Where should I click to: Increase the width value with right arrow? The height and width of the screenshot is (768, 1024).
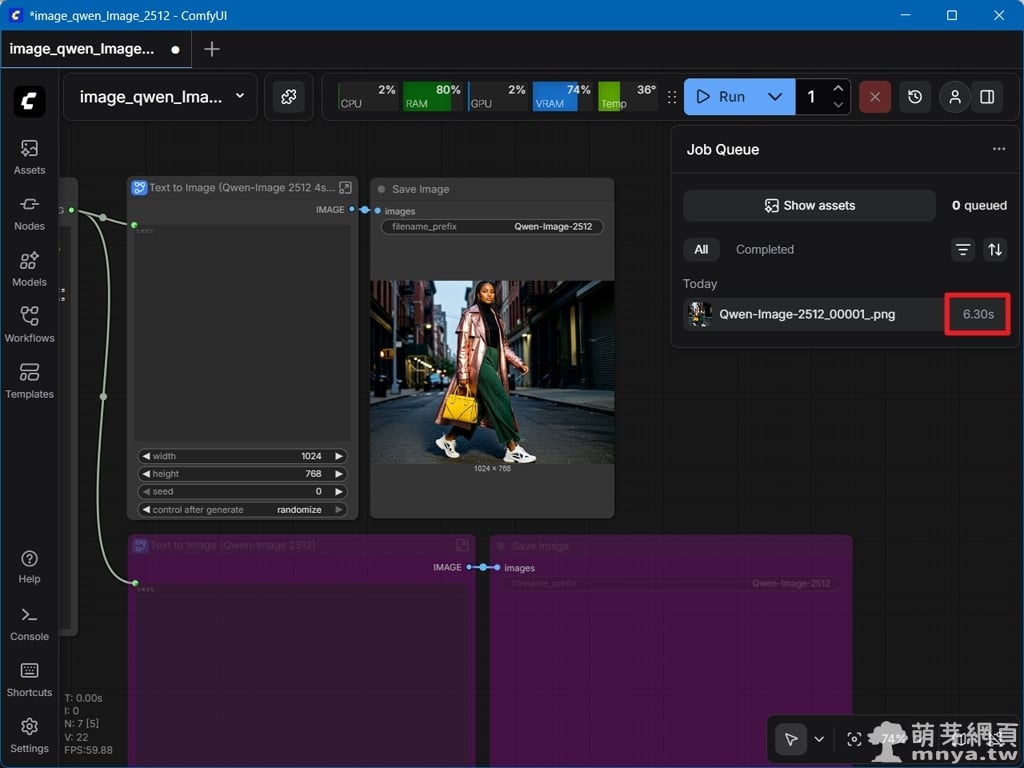point(339,456)
